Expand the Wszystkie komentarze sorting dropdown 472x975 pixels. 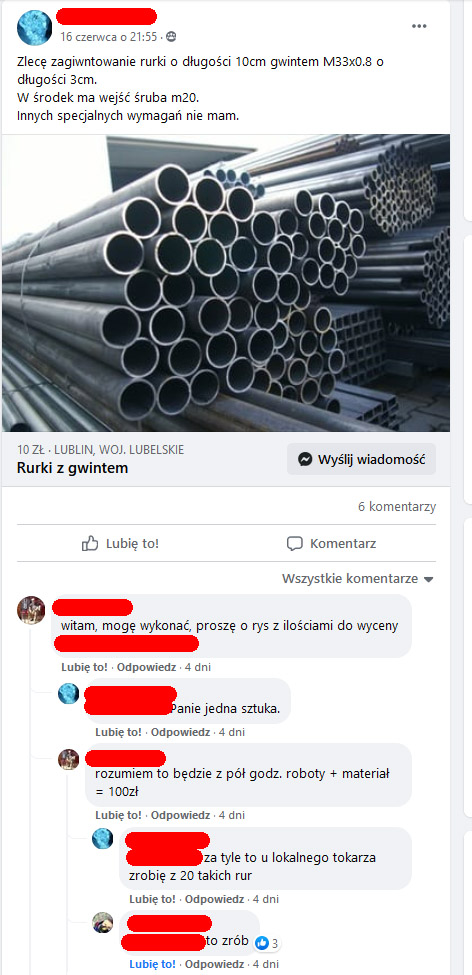pyautogui.click(x=358, y=579)
